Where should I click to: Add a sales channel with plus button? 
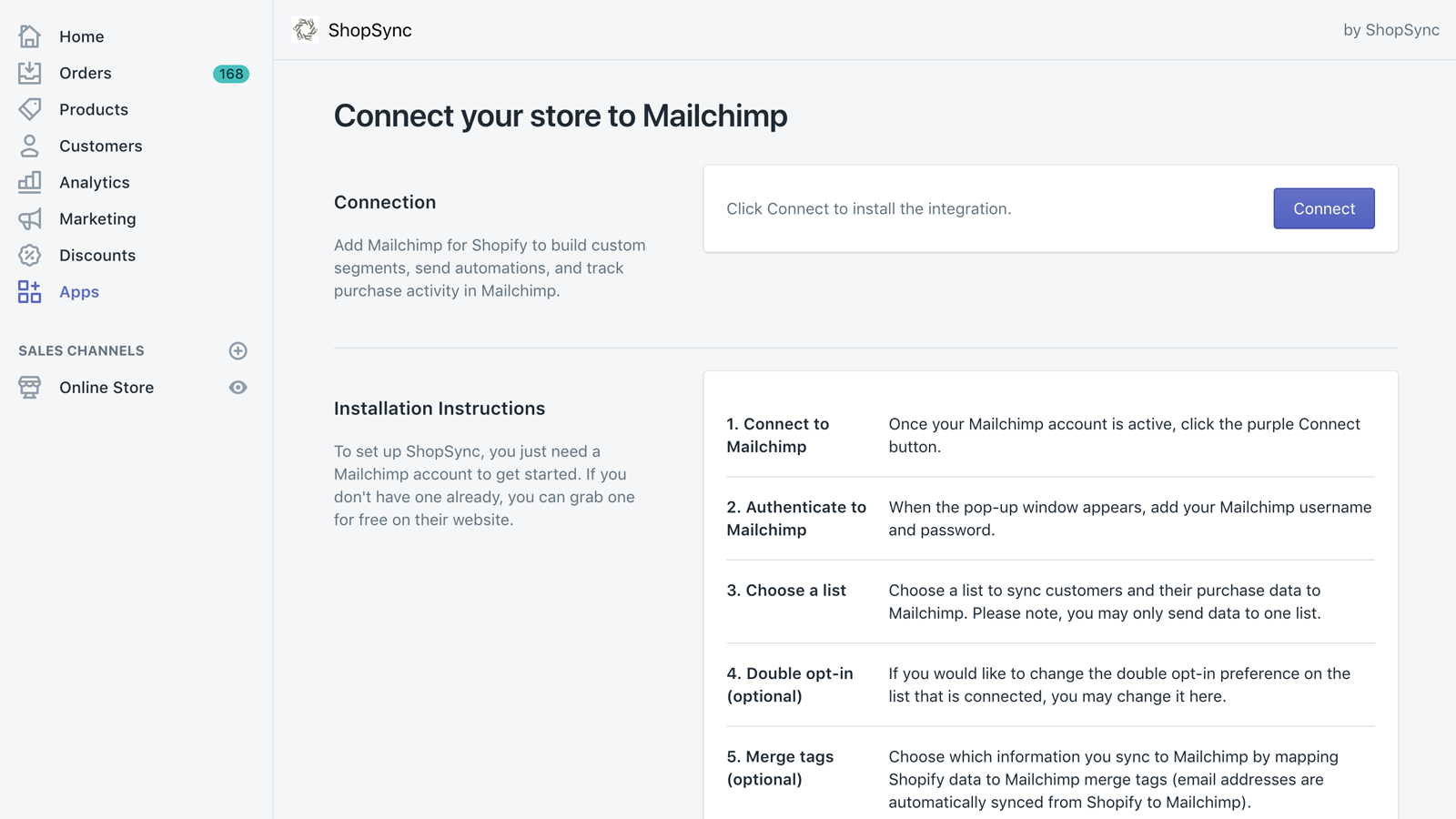(x=238, y=350)
